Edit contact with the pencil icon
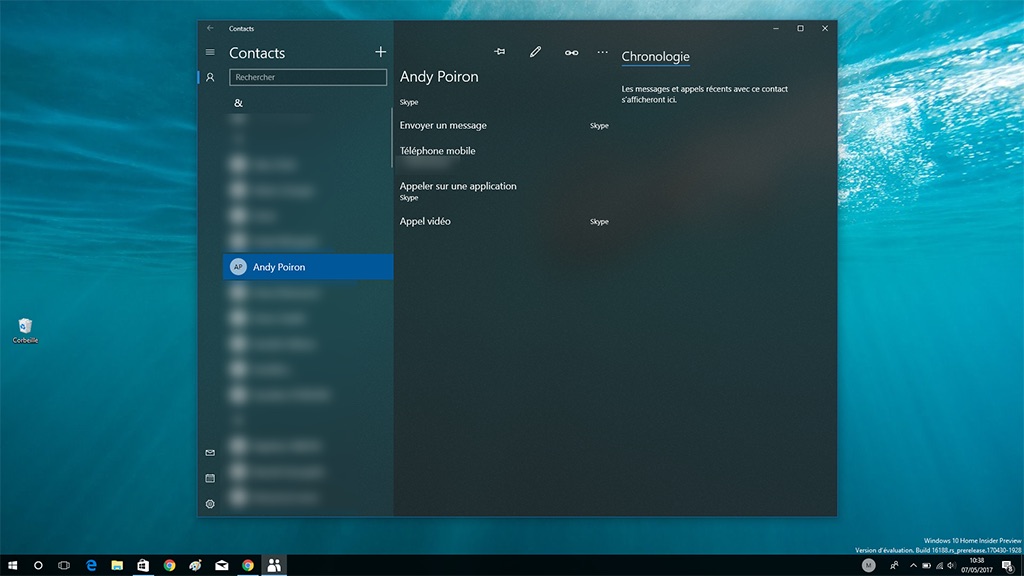The width and height of the screenshot is (1024, 576). pyautogui.click(x=536, y=52)
